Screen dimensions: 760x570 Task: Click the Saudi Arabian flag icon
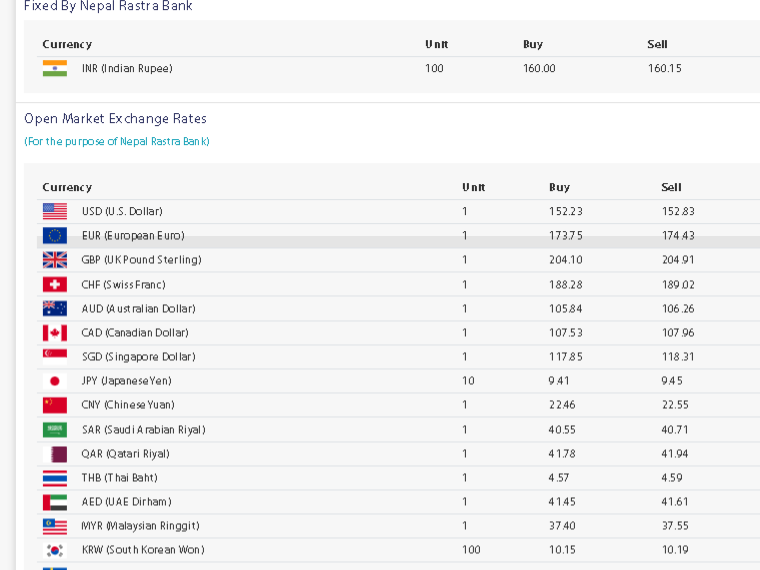[55, 429]
